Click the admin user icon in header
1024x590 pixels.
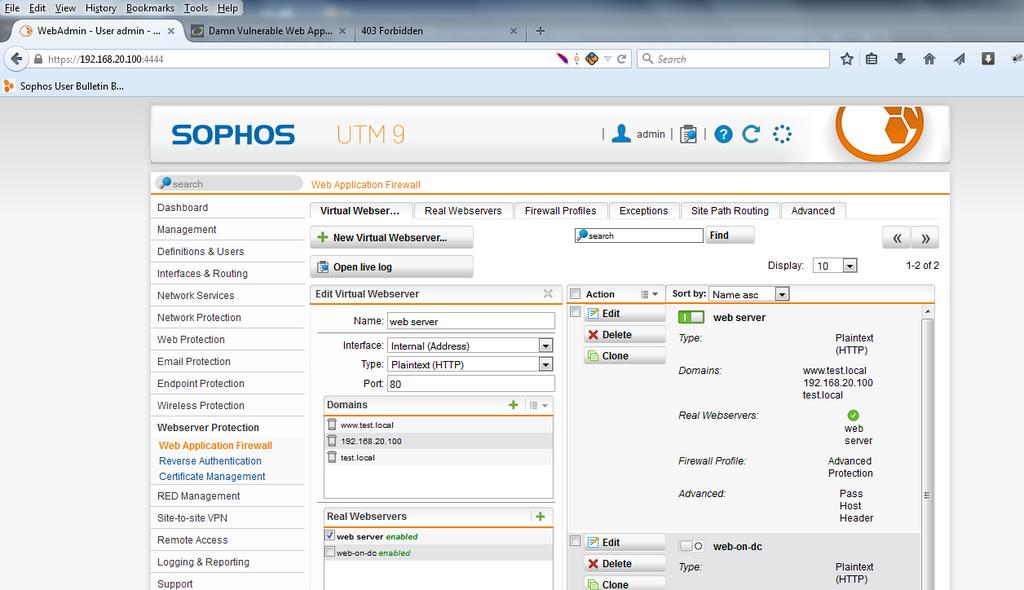621,134
